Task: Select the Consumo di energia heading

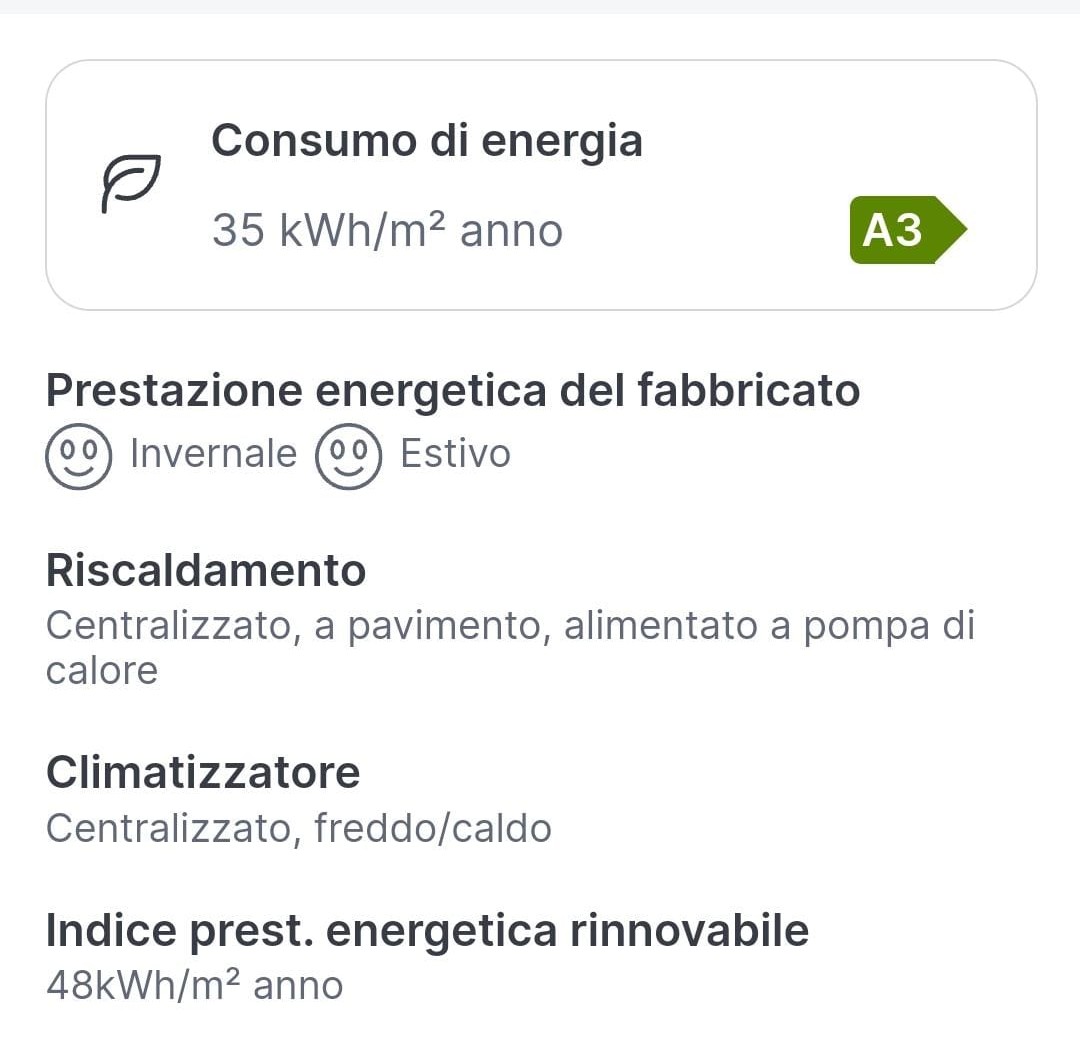Action: (427, 141)
